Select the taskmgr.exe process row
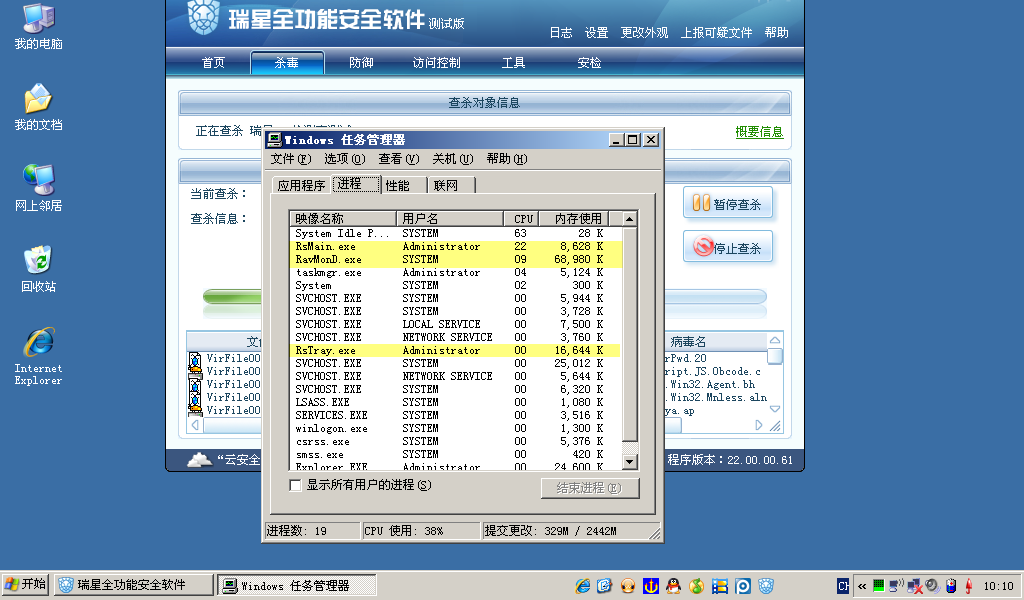The width and height of the screenshot is (1024, 600). pos(455,272)
